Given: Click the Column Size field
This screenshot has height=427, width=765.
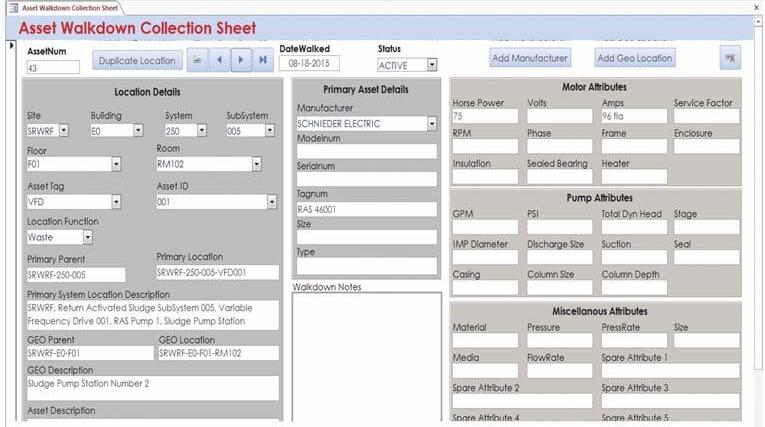Looking at the screenshot, I should (560, 287).
